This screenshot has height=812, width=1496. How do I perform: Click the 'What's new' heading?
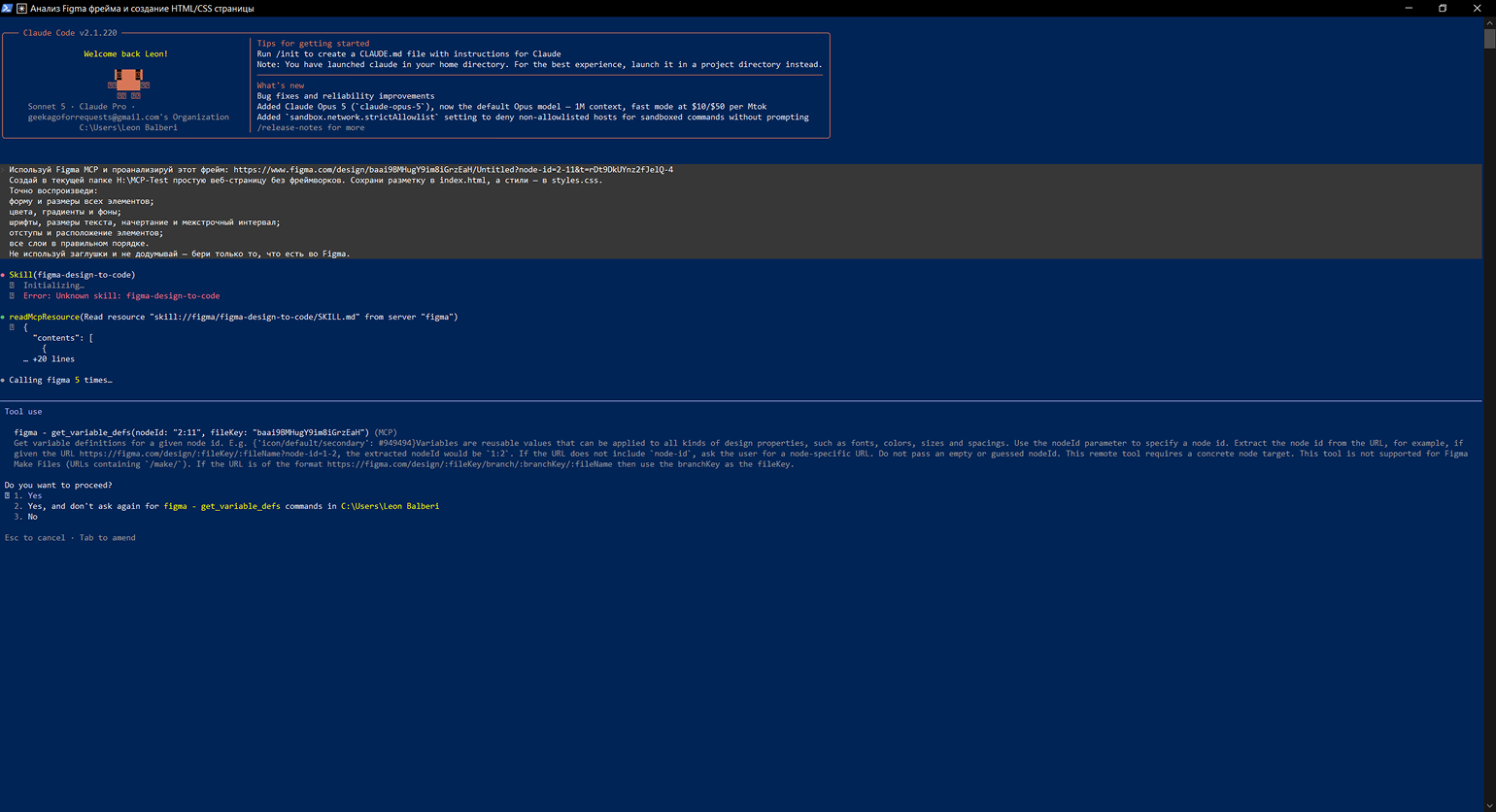point(281,85)
